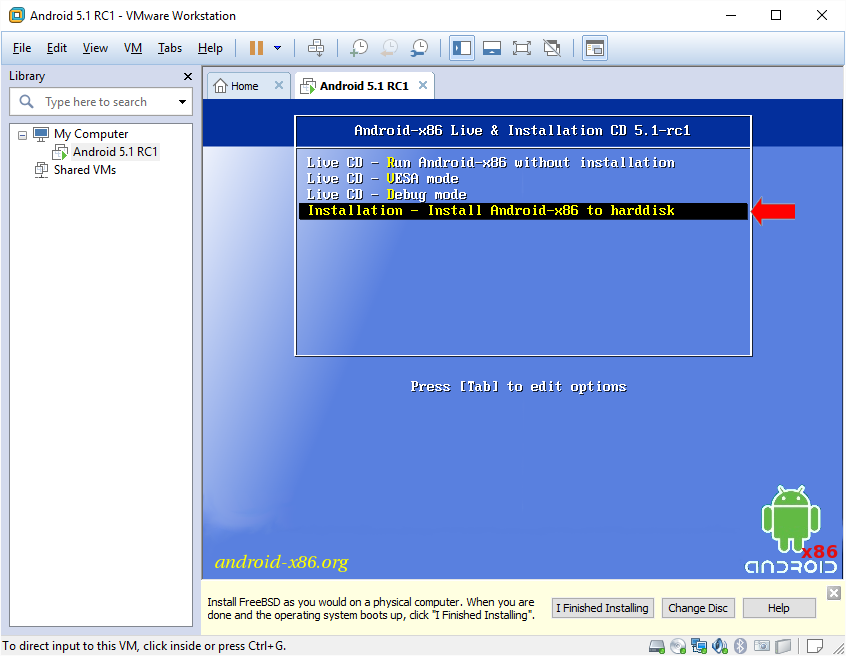846x656 pixels.
Task: Open the library search filter dropdown
Action: (182, 102)
